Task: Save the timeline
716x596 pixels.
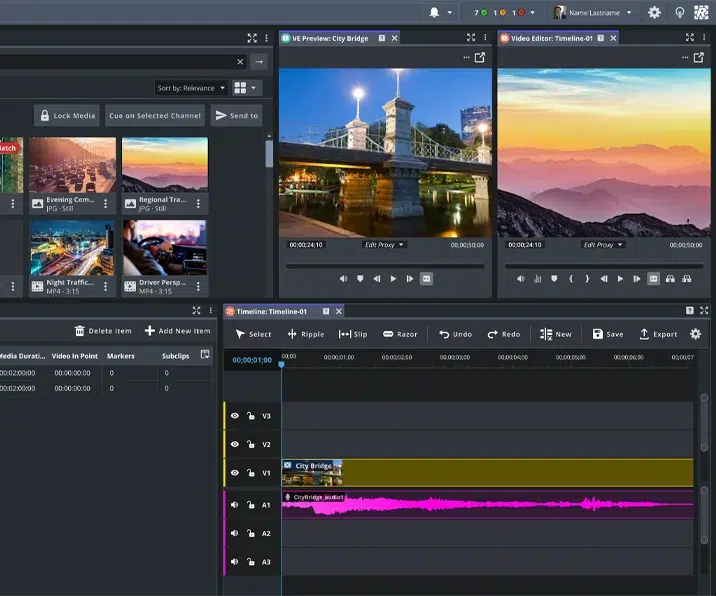Action: pyautogui.click(x=608, y=334)
